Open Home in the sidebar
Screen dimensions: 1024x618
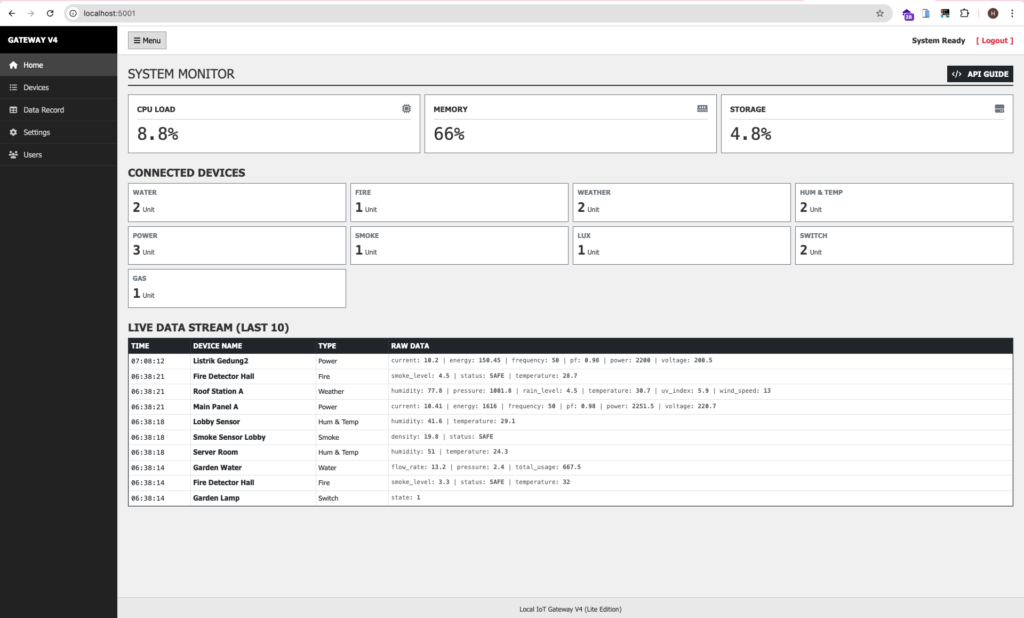[33, 65]
